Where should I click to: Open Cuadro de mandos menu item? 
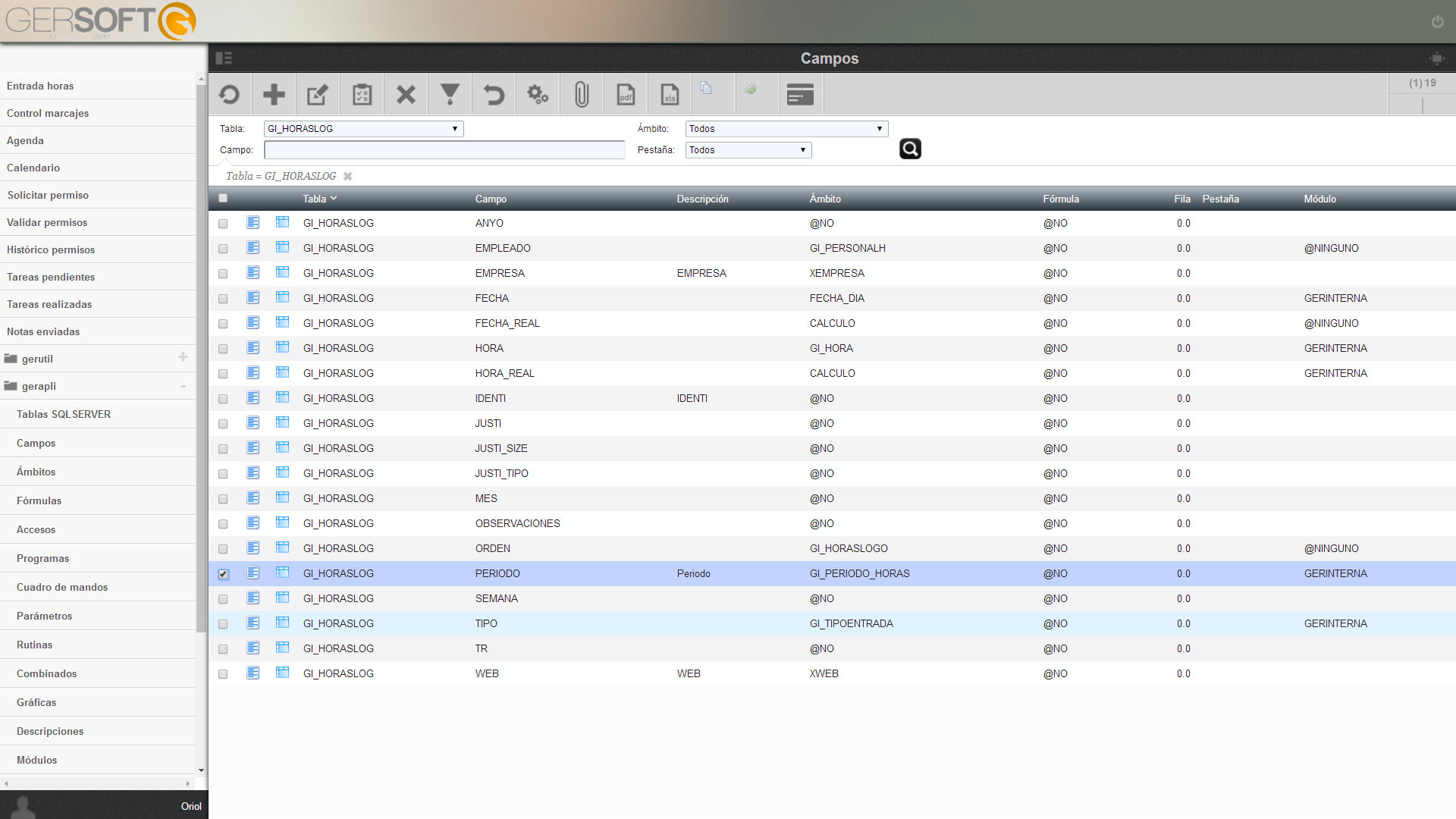click(62, 587)
